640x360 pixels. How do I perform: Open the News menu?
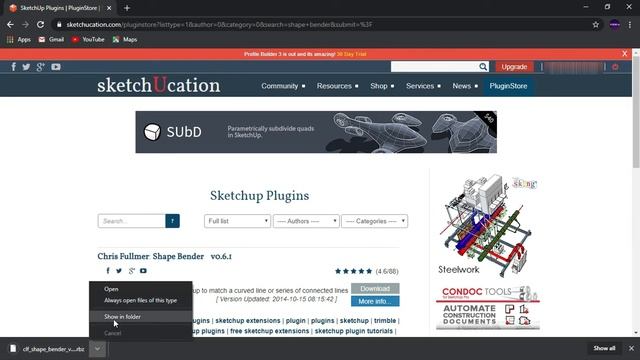(x=465, y=86)
